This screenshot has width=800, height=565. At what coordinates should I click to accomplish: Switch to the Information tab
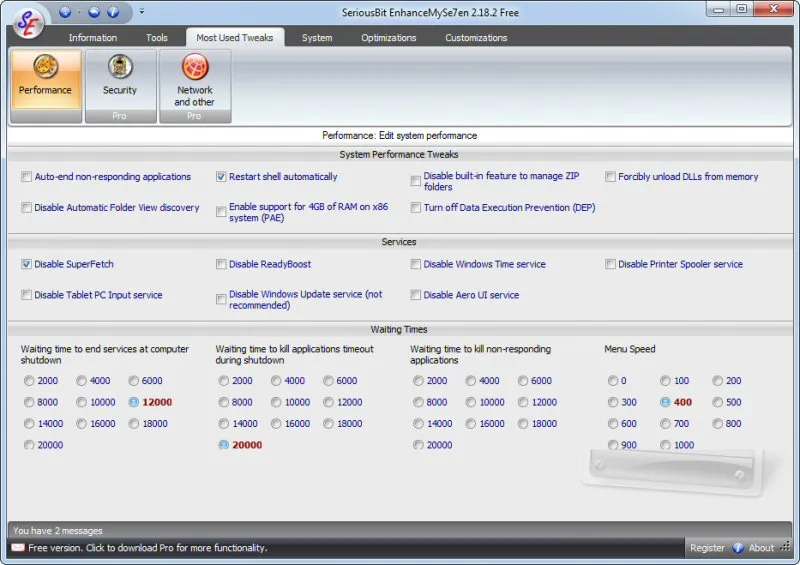click(93, 38)
